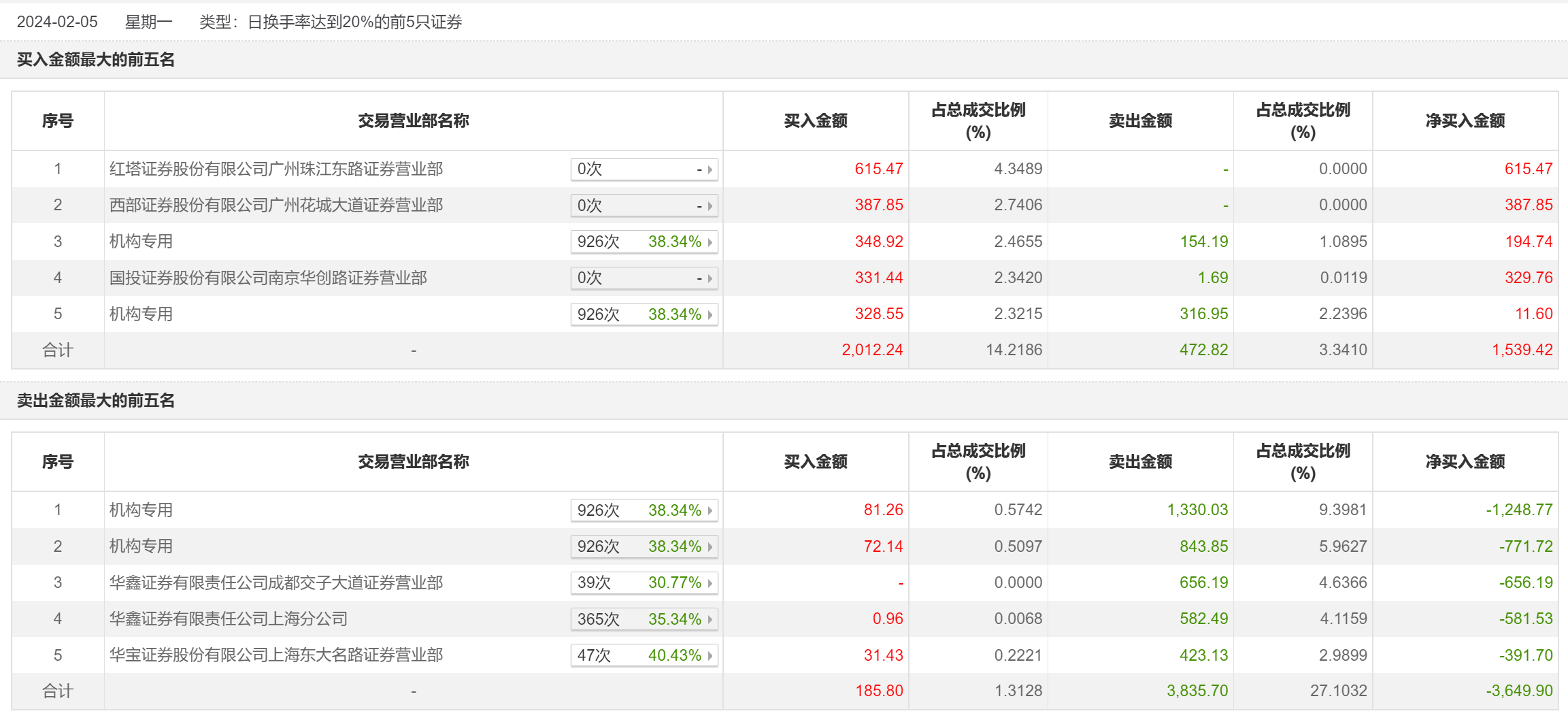Click arrow on buy row 5 机构专用 926次 box

click(710, 315)
